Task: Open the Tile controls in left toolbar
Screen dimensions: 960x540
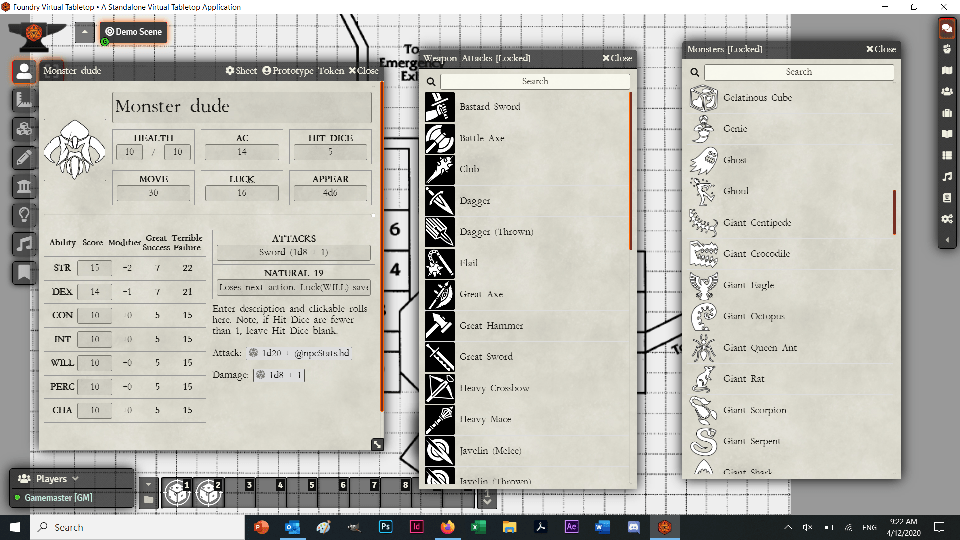Action: coord(24,129)
